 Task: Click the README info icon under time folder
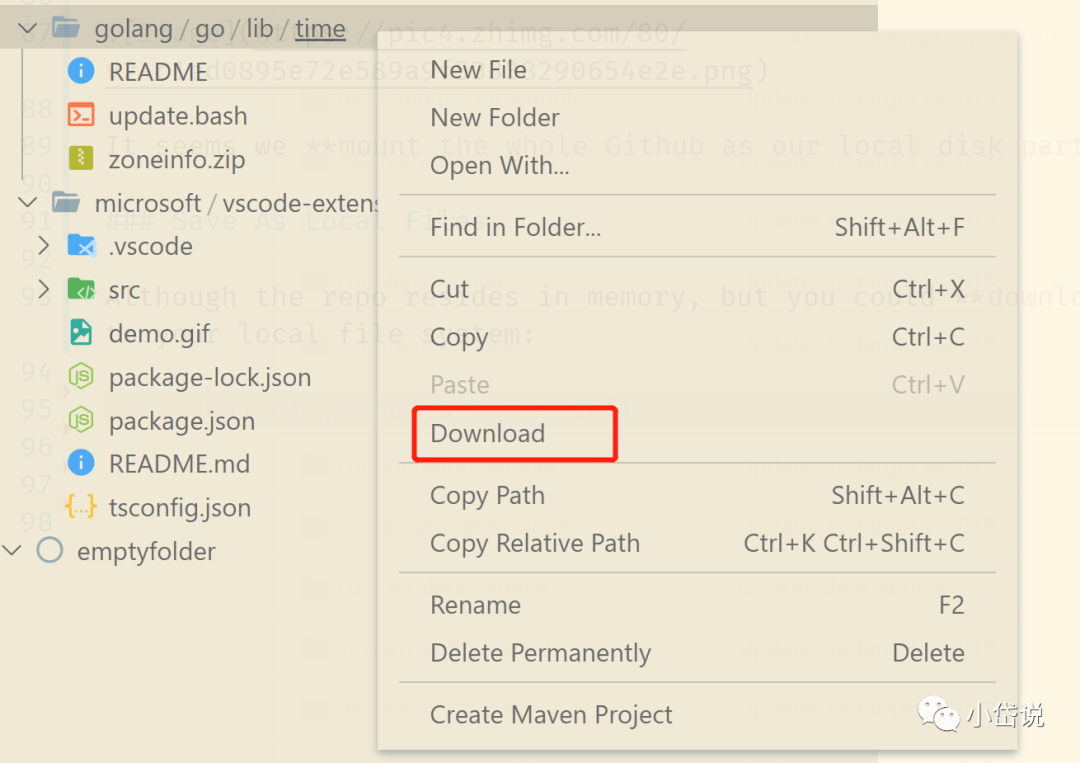pos(81,71)
